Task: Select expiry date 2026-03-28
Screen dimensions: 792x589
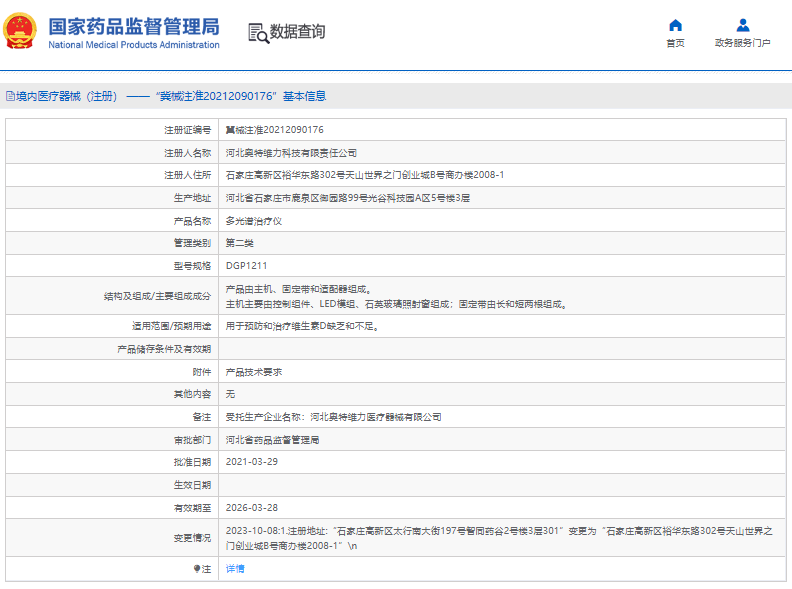Action: pos(252,508)
